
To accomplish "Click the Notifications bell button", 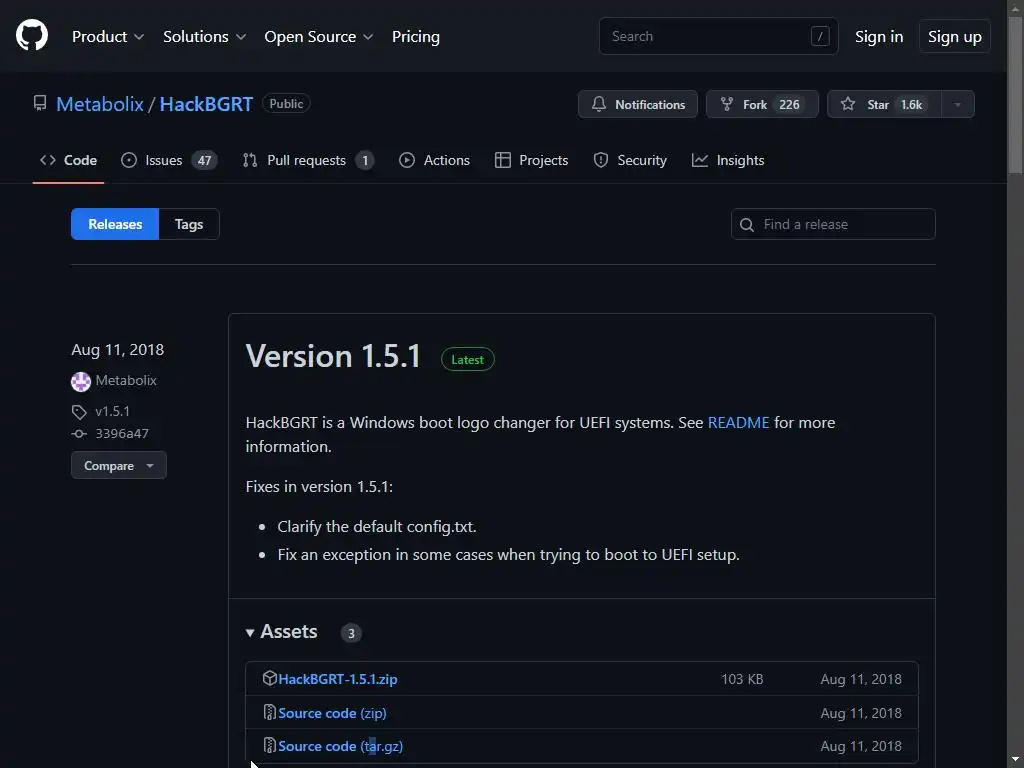I will click(x=637, y=104).
